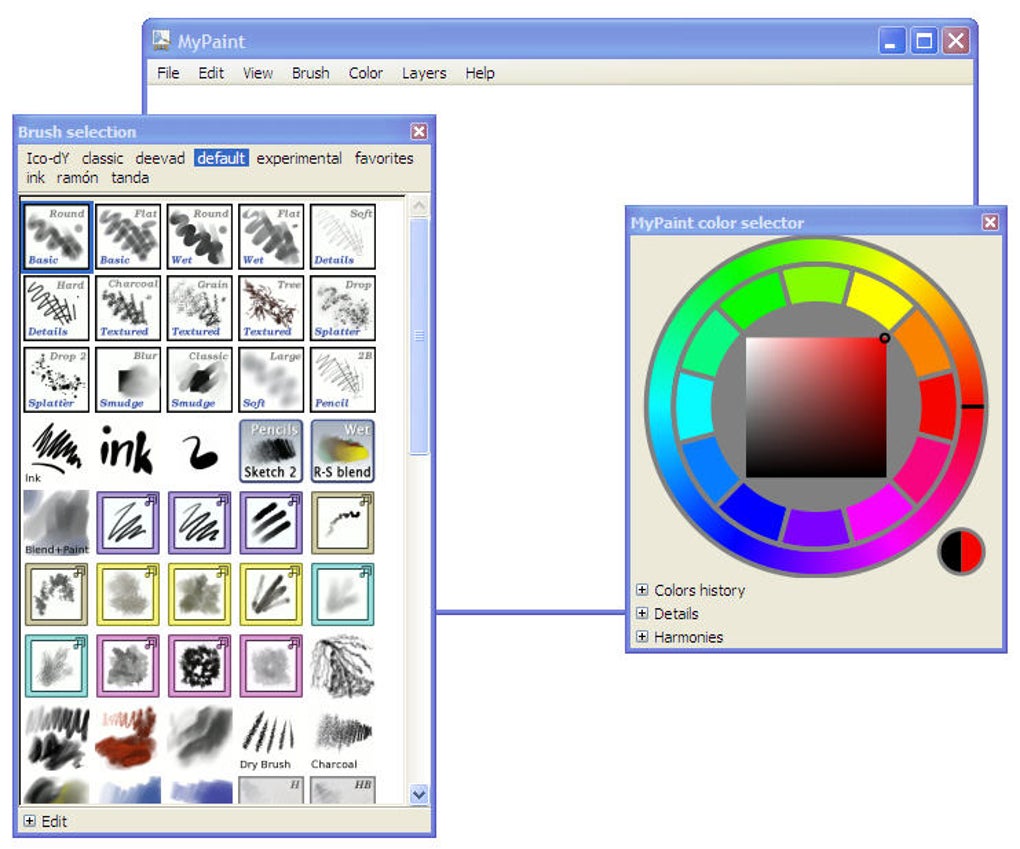Select the Grain Textured brush
This screenshot has width=1020, height=849.
coord(200,308)
